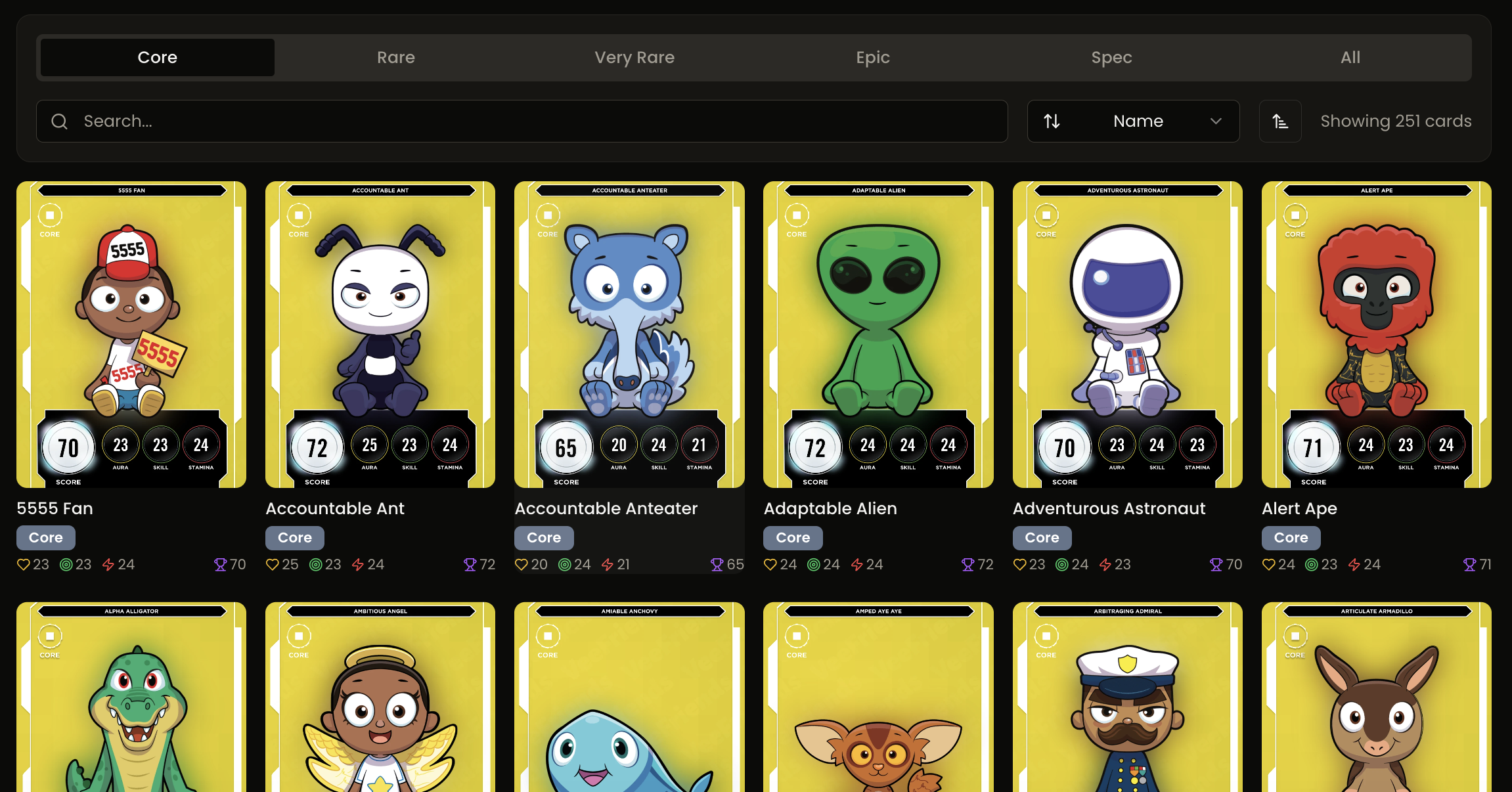The height and width of the screenshot is (792, 1512).
Task: Click lightning stamina icon for Accountable Ant
Action: (x=358, y=565)
